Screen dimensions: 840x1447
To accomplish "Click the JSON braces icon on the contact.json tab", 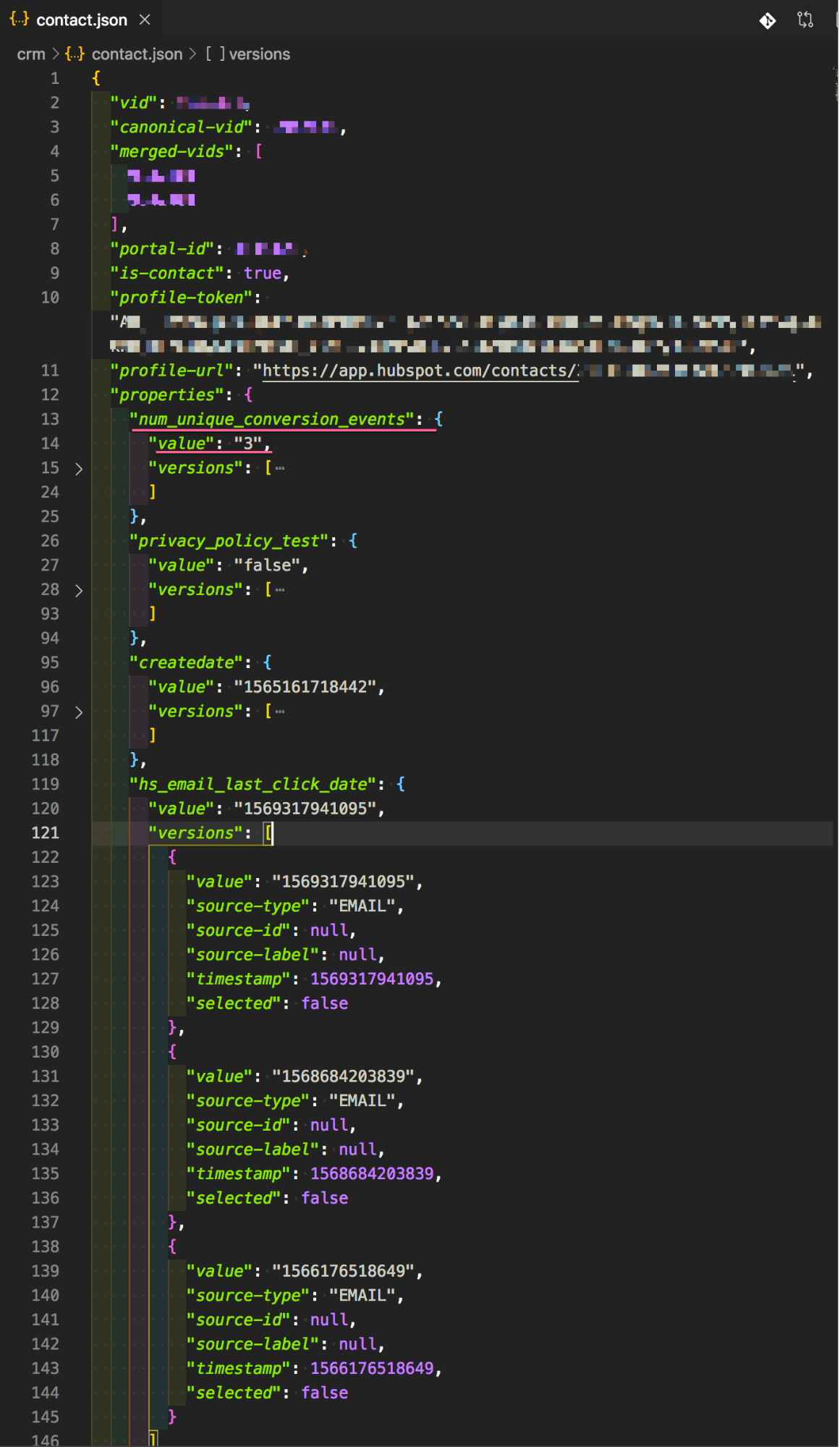I will pos(20,20).
